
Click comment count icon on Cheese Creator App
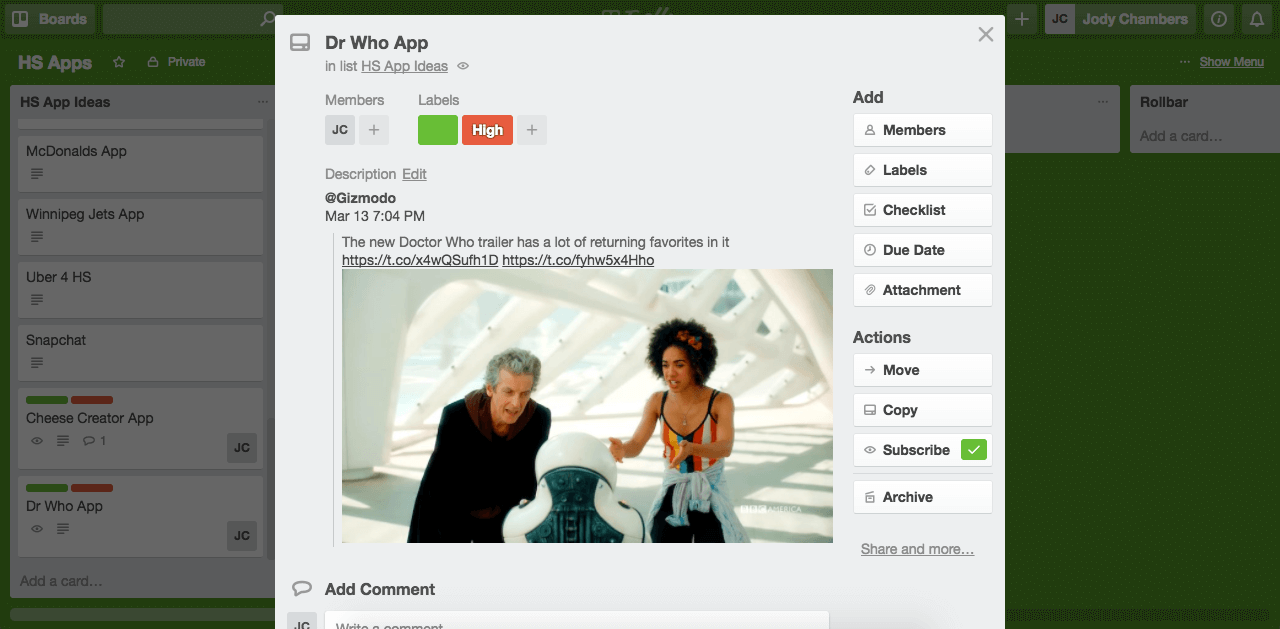point(94,441)
